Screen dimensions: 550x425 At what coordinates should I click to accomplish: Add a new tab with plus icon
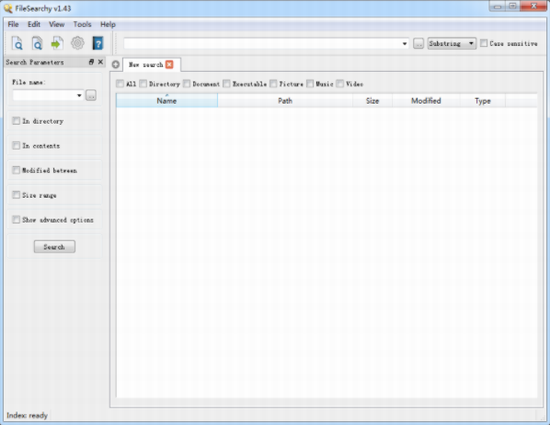(x=115, y=65)
